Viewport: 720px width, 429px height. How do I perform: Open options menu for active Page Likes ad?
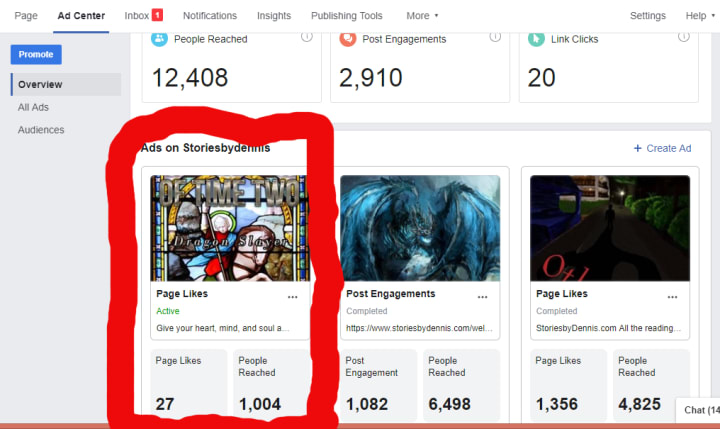(292, 297)
